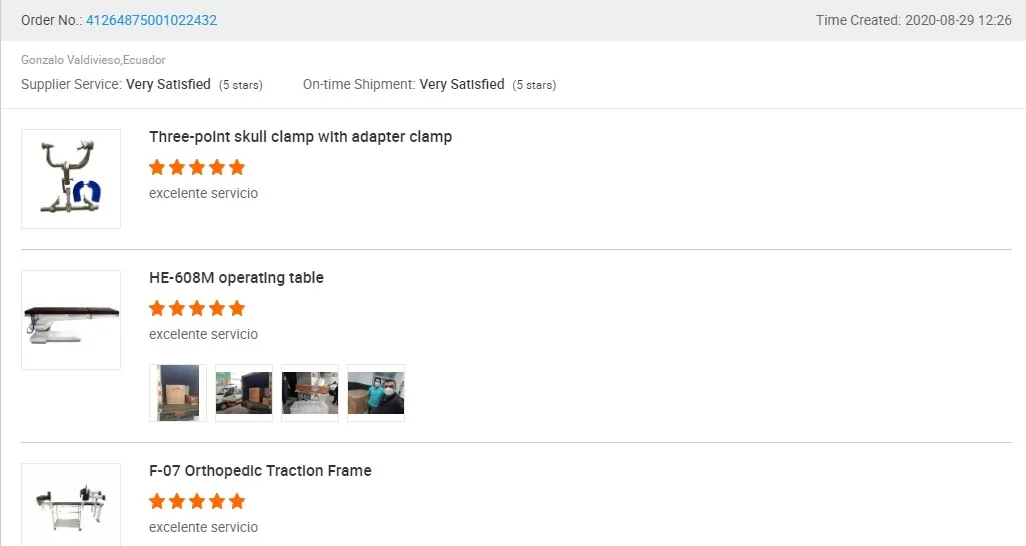Open HE-608M operating table product title
This screenshot has width=1026, height=546.
236,278
